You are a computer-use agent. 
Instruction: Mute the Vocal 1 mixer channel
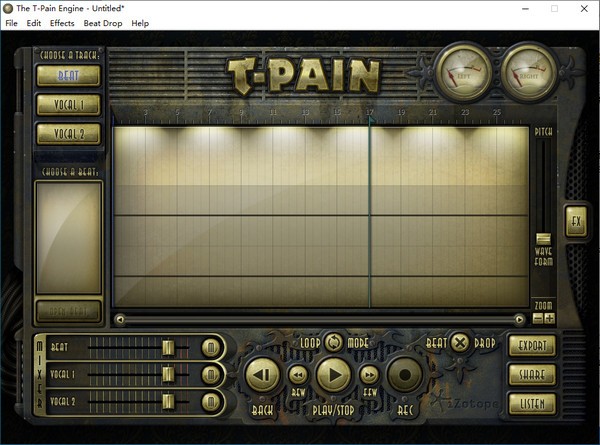211,374
